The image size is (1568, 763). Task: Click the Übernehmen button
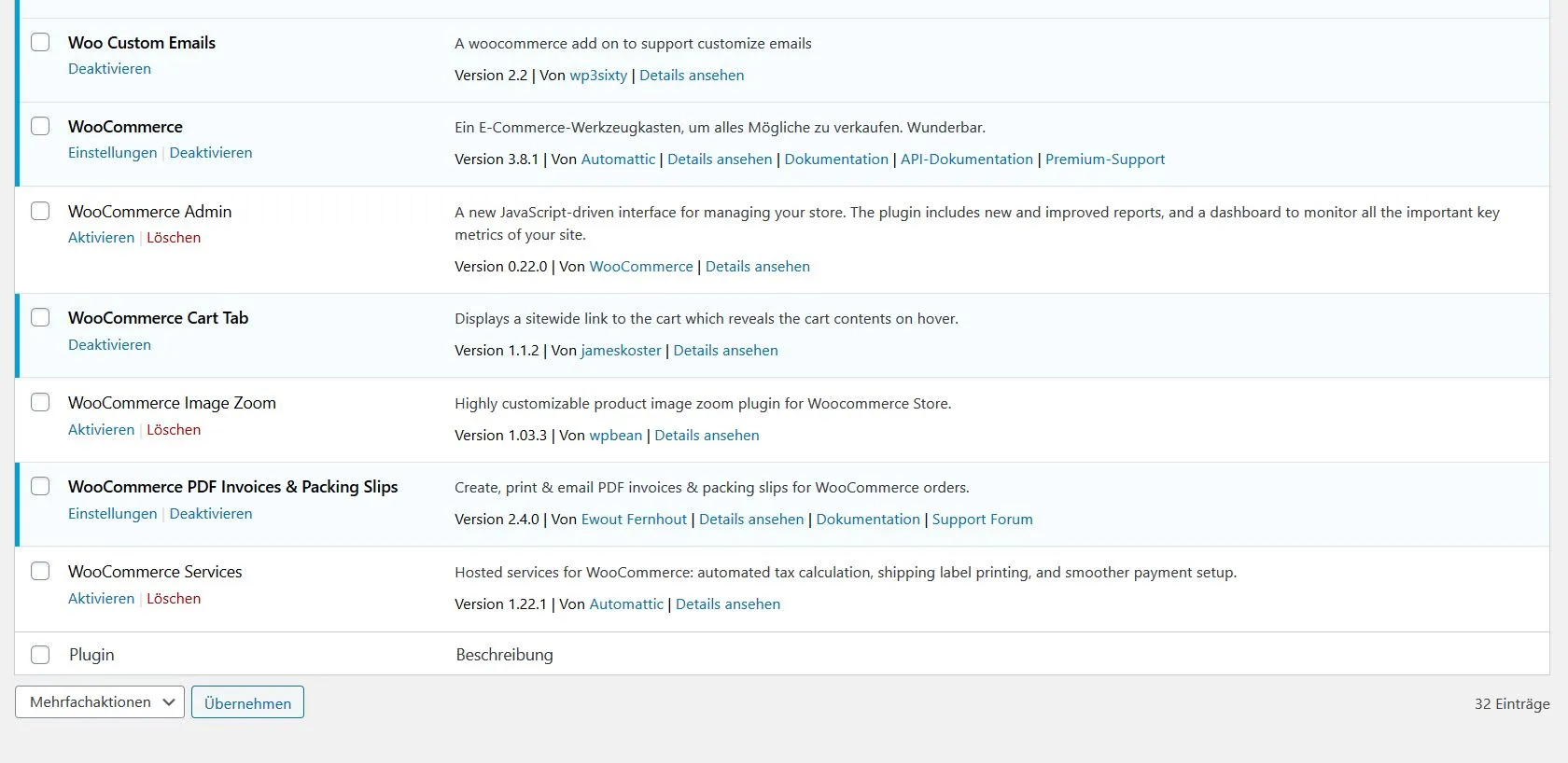[247, 702]
